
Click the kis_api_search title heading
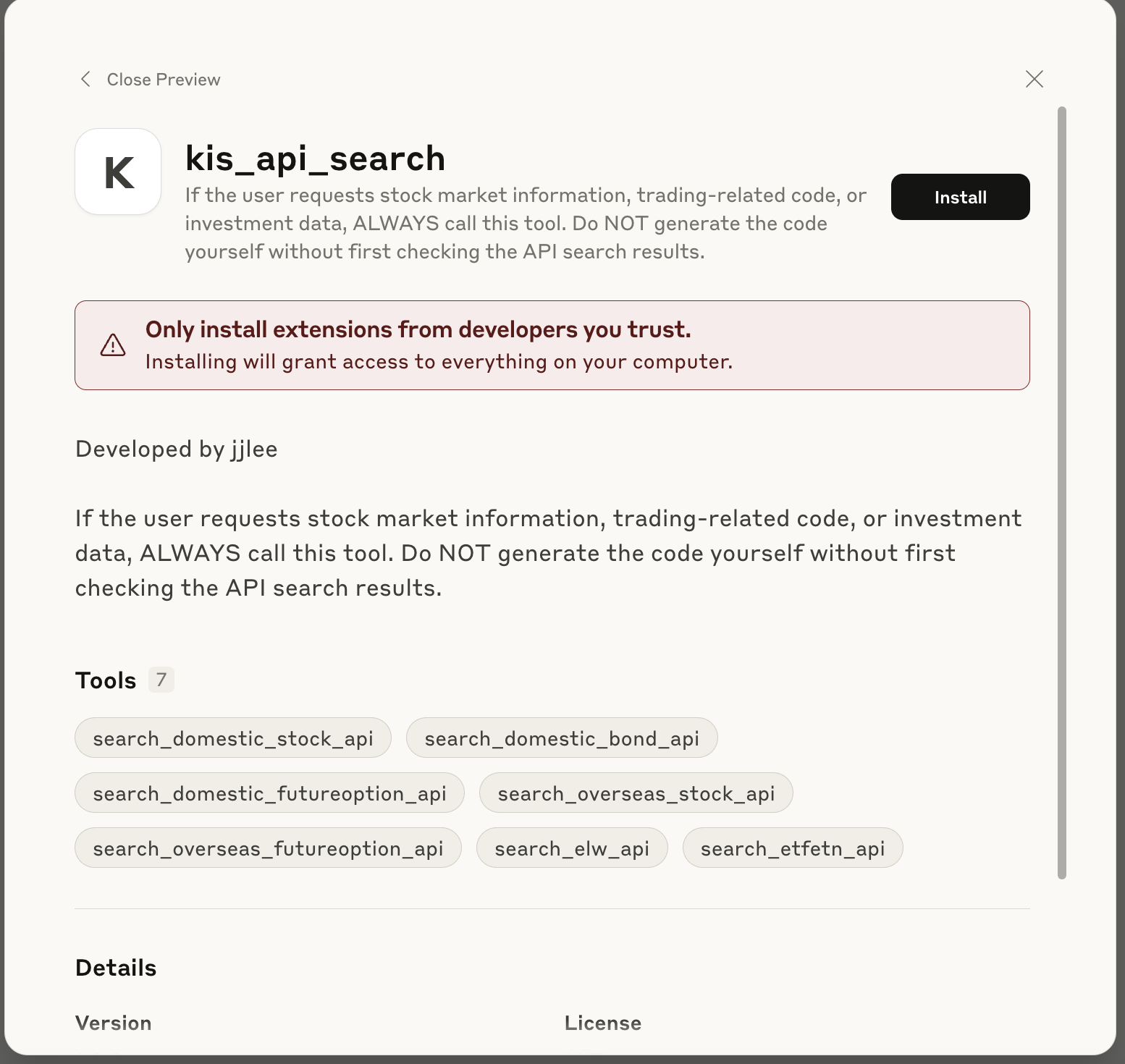pyautogui.click(x=315, y=159)
